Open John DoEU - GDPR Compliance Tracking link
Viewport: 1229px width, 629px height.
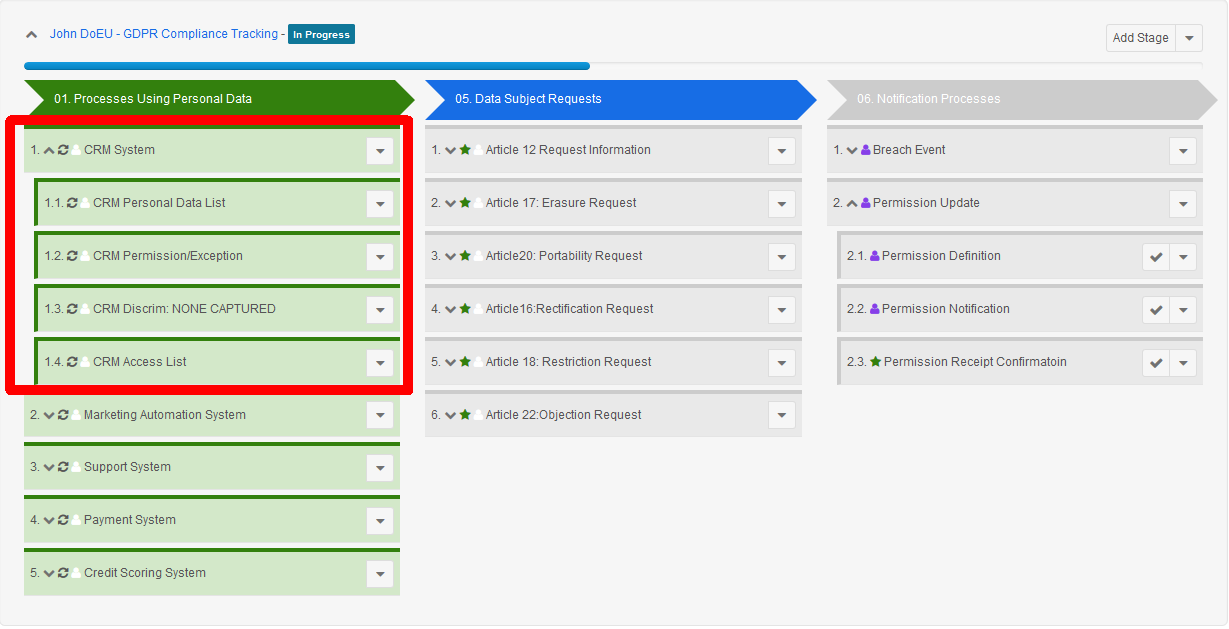164,34
